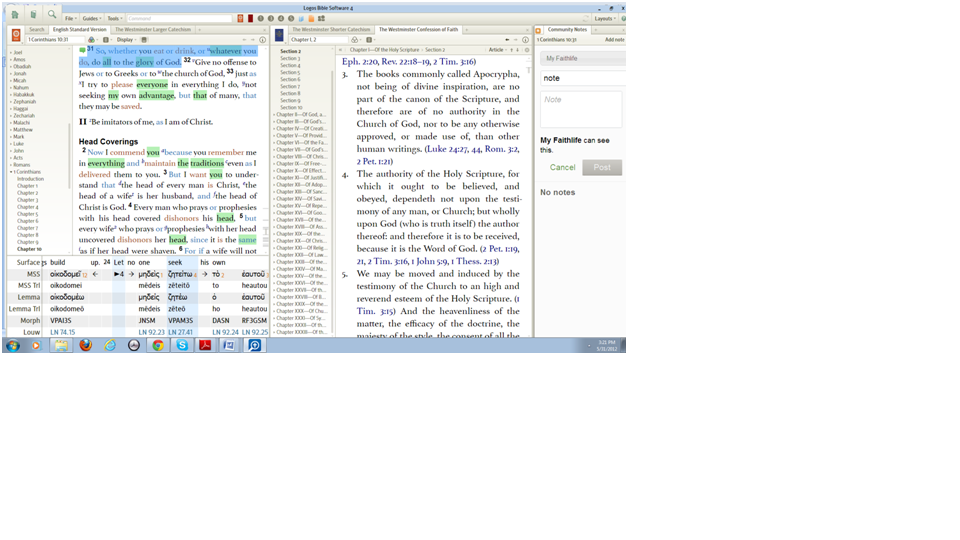
Task: Open the Home page icon
Action: (x=15, y=15)
